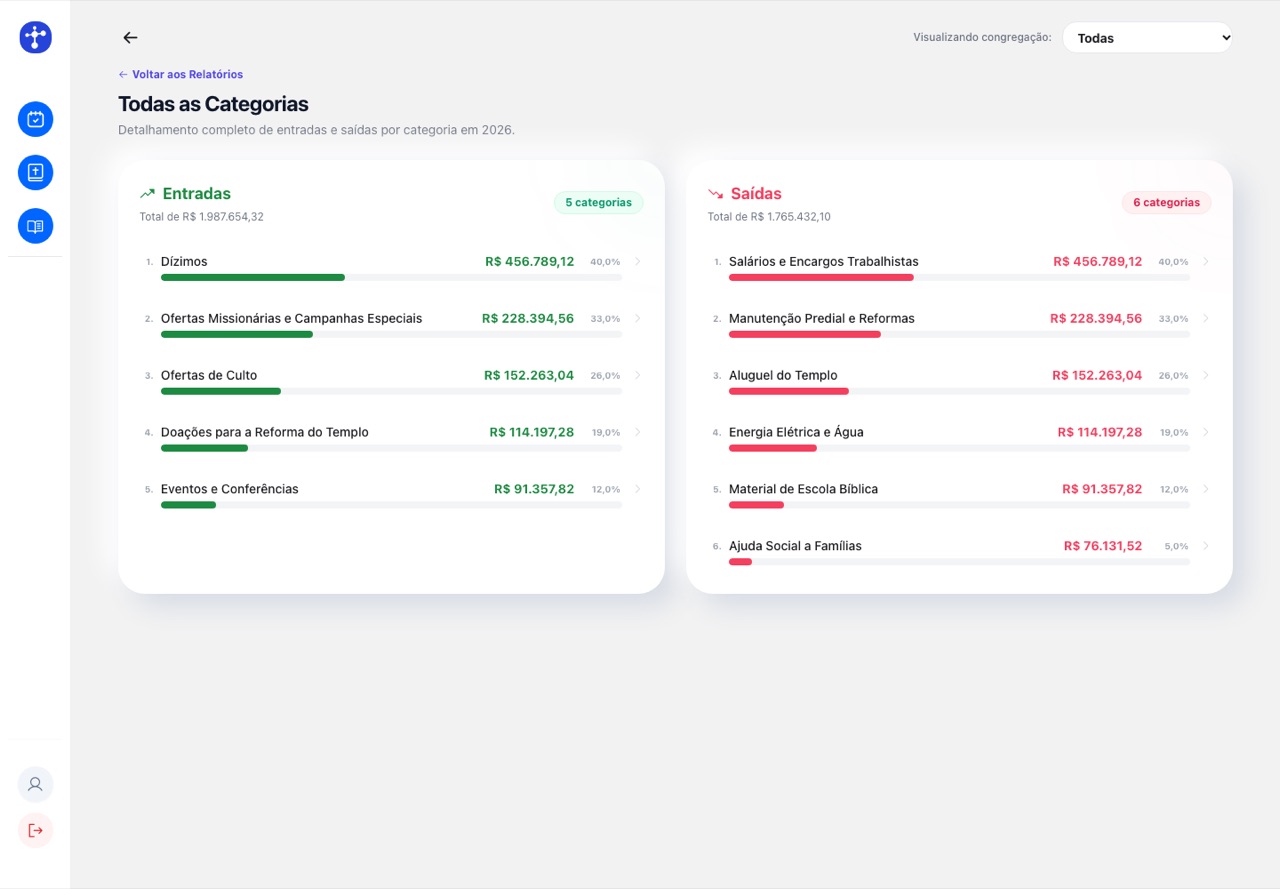Select the Ofertas de Culto label
Viewport: 1280px width, 889px height.
tap(209, 376)
